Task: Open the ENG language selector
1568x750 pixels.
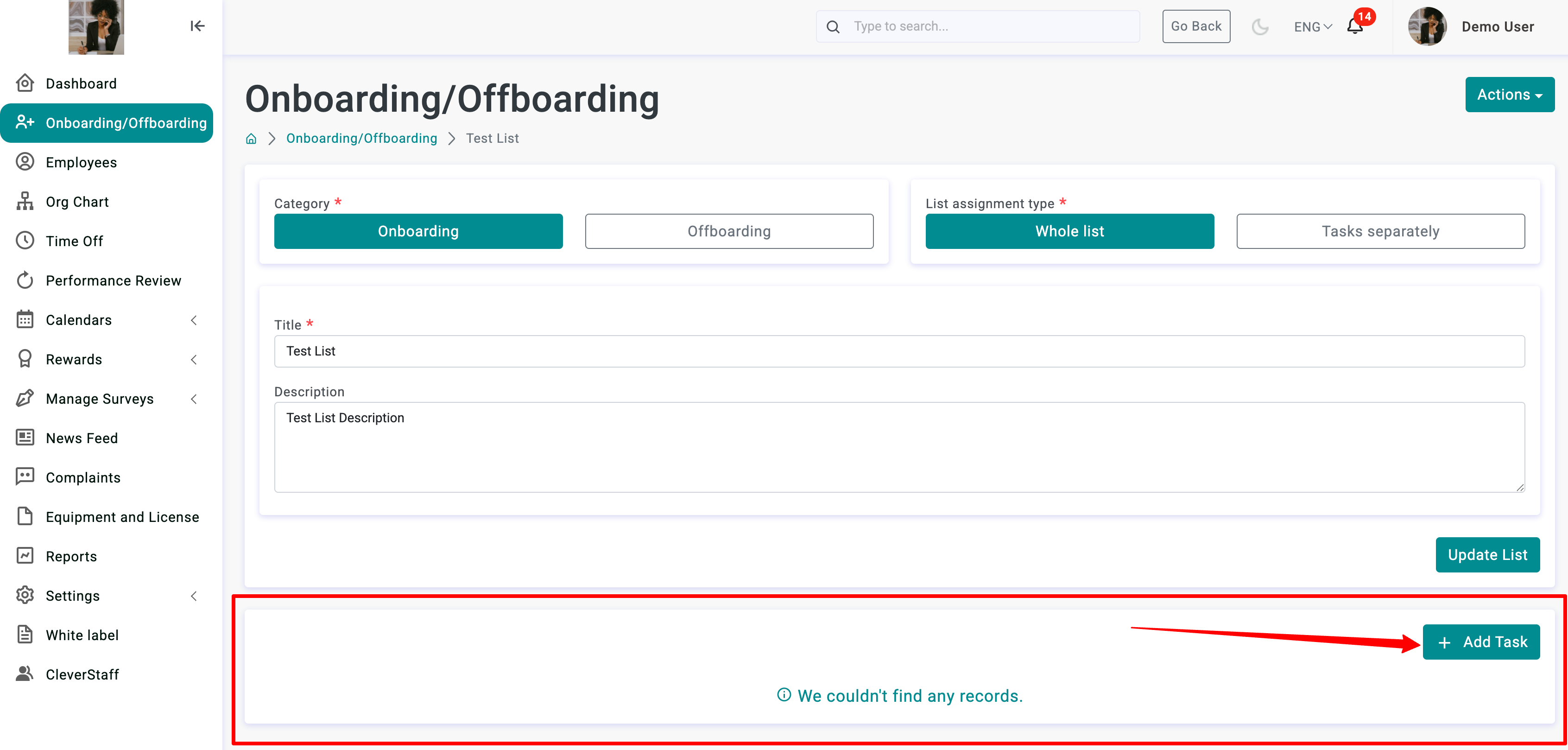Action: pos(1313,27)
